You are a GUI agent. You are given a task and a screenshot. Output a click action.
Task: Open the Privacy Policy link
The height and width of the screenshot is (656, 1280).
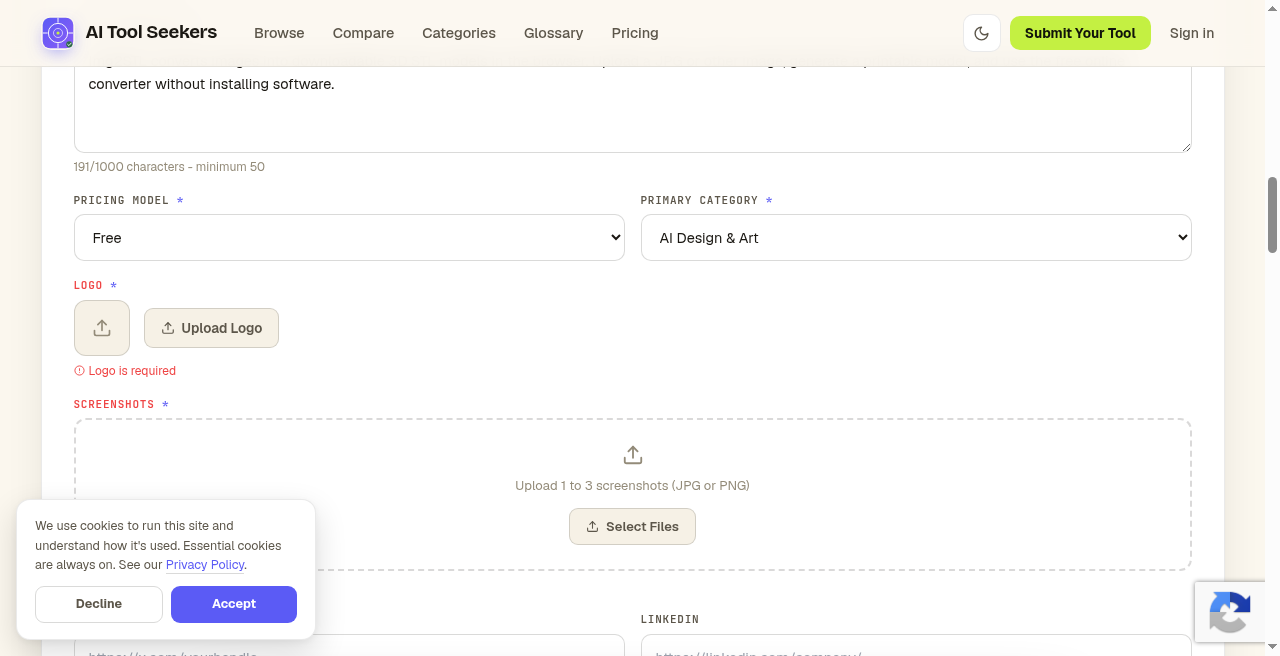coord(205,565)
